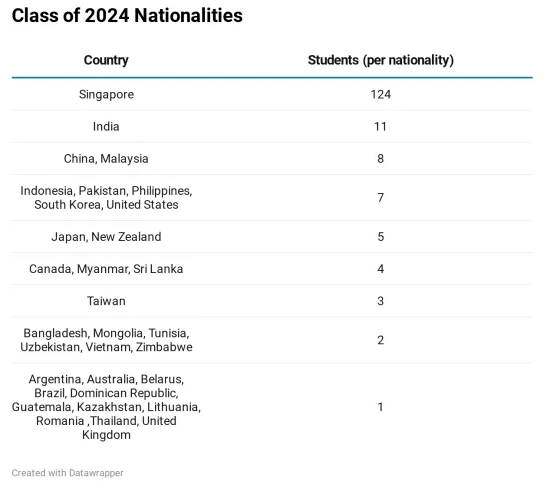Click the value 11 for India
This screenshot has height=500, width=547.
(381, 126)
